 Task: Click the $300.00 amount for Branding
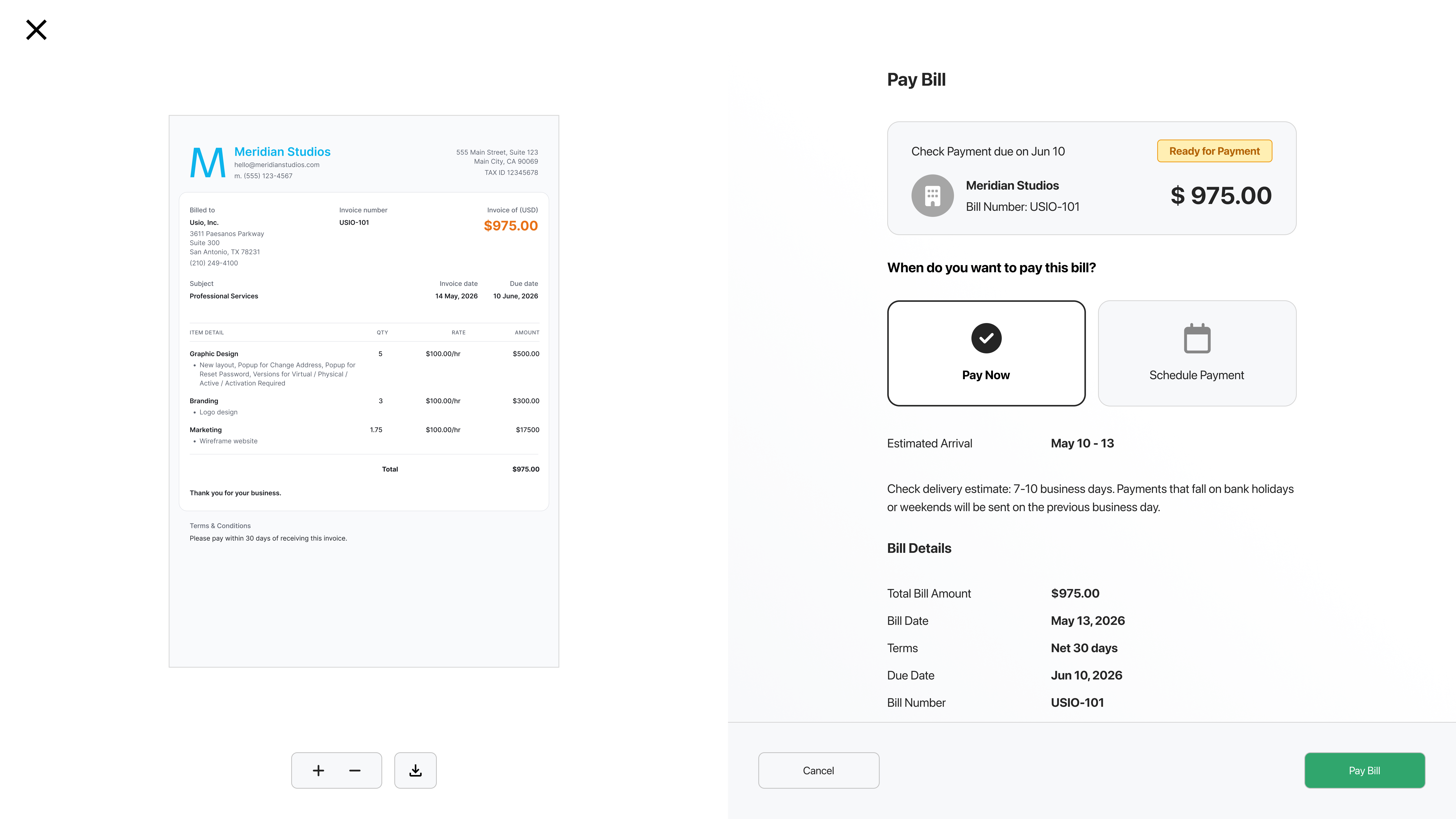point(526,401)
